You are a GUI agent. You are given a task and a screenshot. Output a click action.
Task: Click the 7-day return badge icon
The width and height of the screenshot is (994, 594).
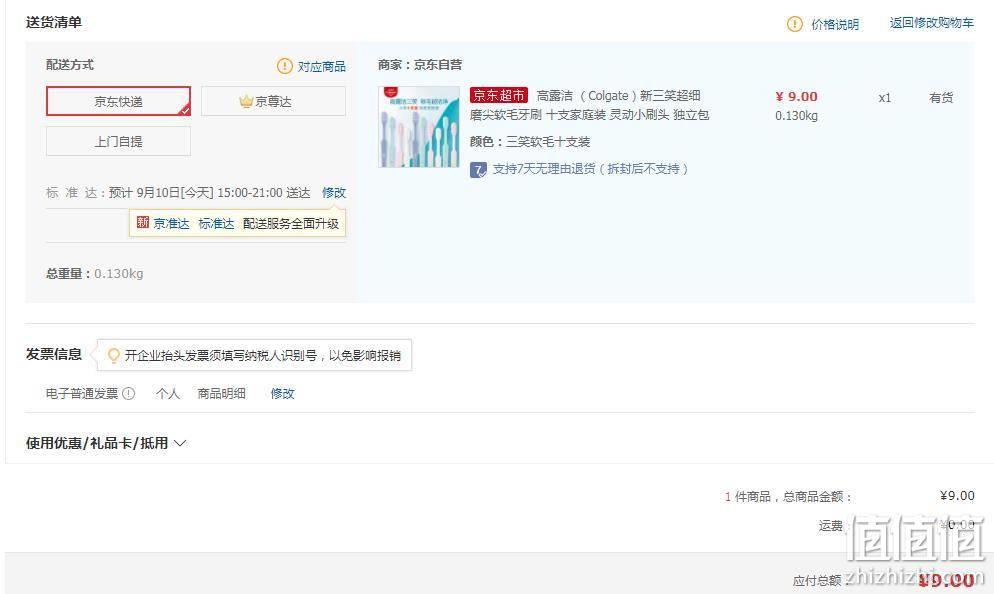(478, 169)
